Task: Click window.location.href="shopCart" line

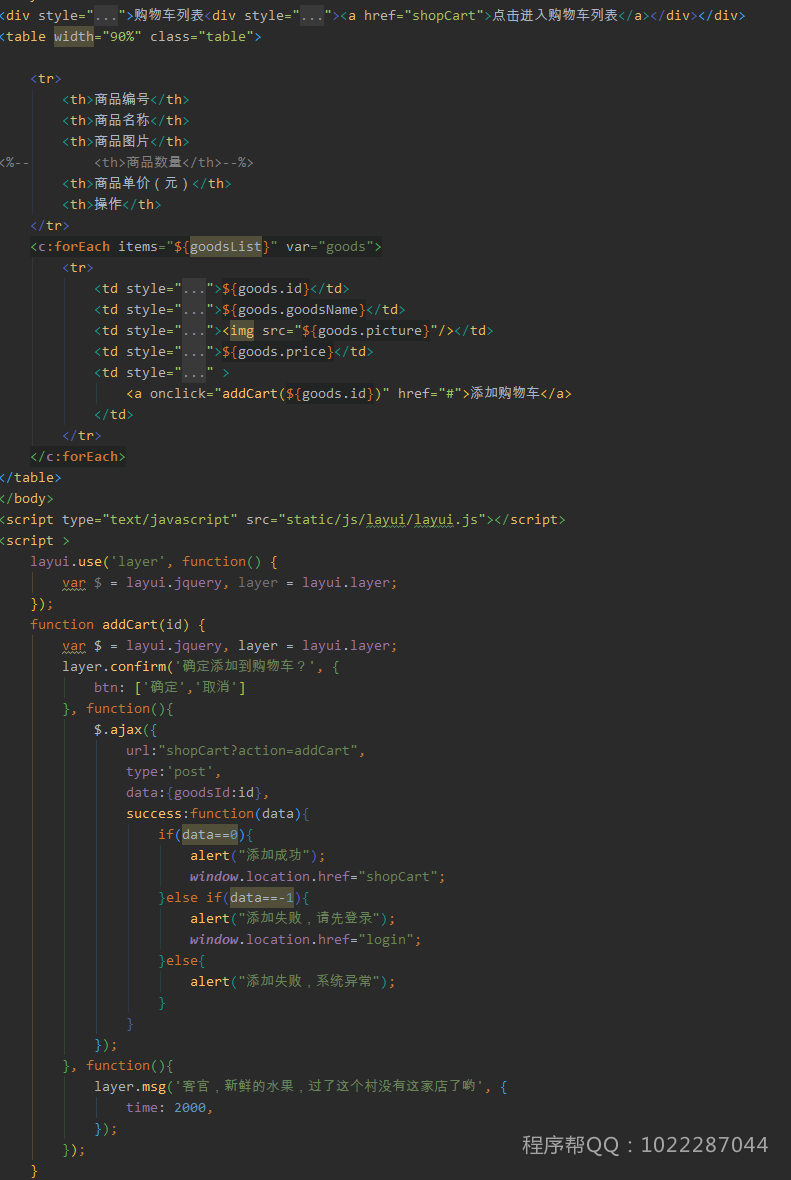Action: tap(318, 877)
